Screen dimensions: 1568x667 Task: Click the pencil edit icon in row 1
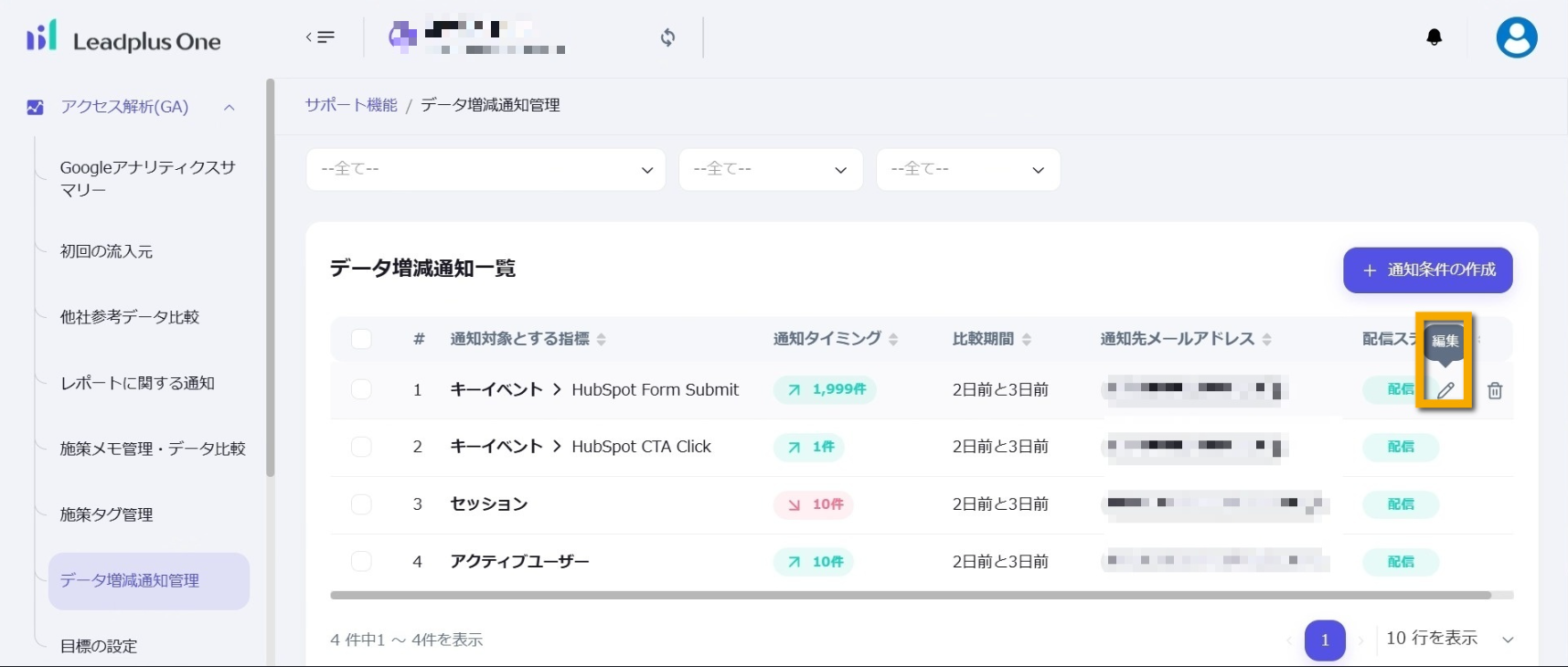[1445, 390]
